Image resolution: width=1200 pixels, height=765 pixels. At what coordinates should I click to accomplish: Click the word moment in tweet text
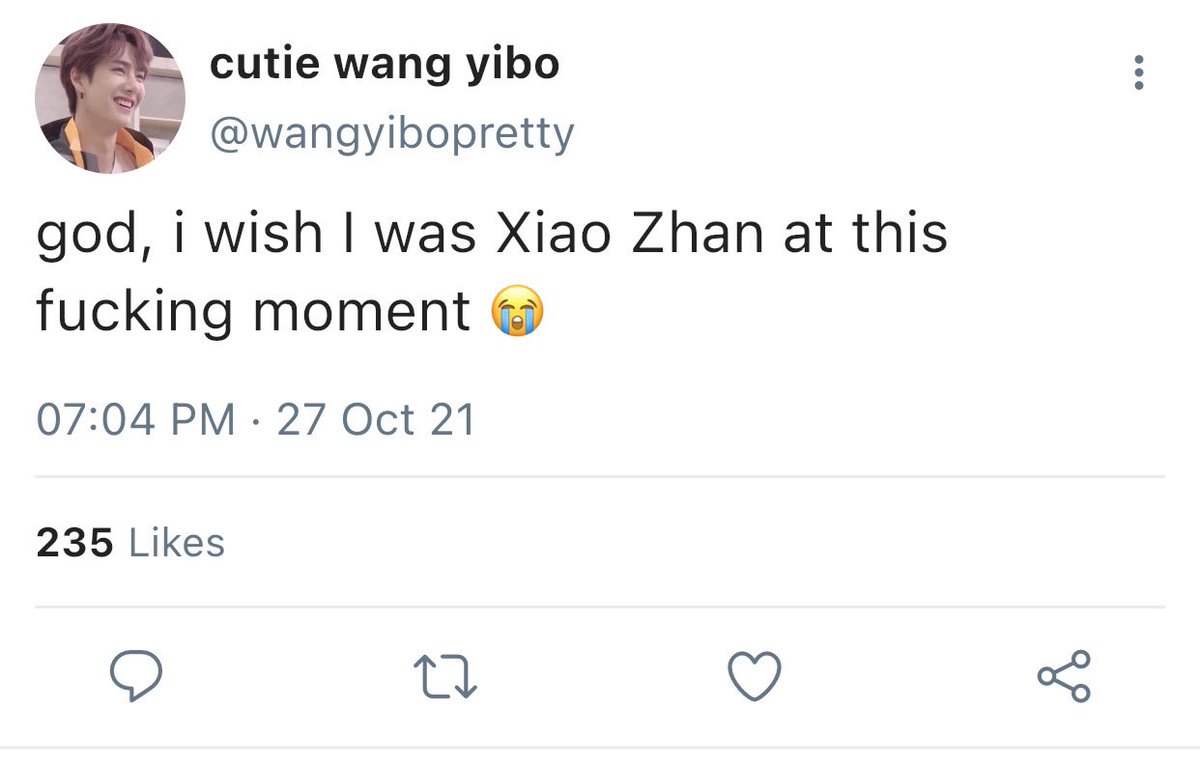click(361, 313)
